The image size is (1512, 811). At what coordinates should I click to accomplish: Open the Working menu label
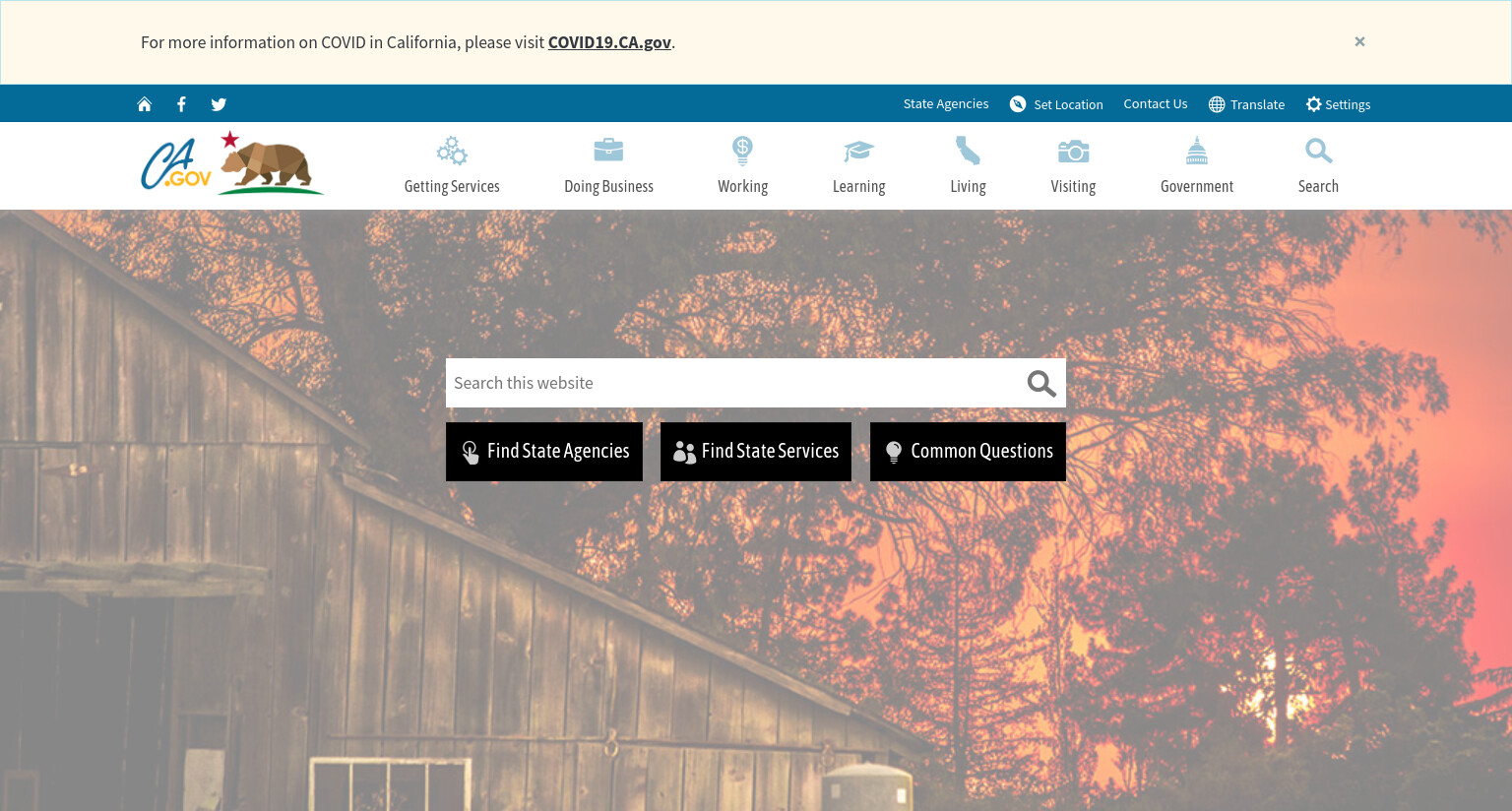pos(742,186)
